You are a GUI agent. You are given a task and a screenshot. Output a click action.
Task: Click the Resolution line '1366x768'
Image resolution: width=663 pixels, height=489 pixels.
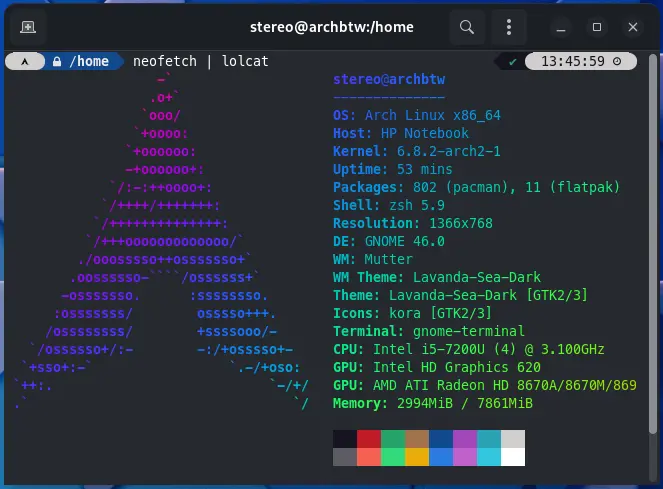pos(413,223)
